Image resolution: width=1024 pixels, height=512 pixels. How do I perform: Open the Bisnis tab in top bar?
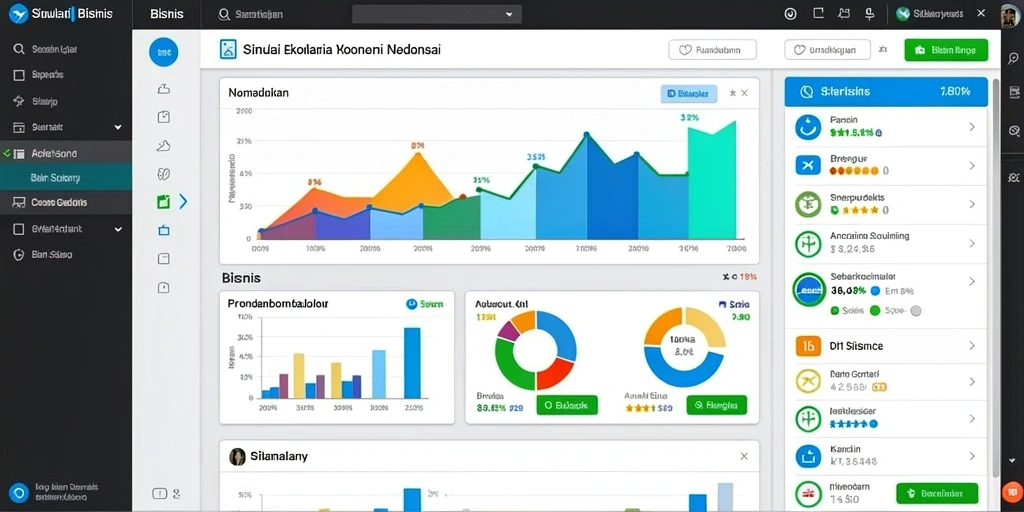click(x=167, y=14)
